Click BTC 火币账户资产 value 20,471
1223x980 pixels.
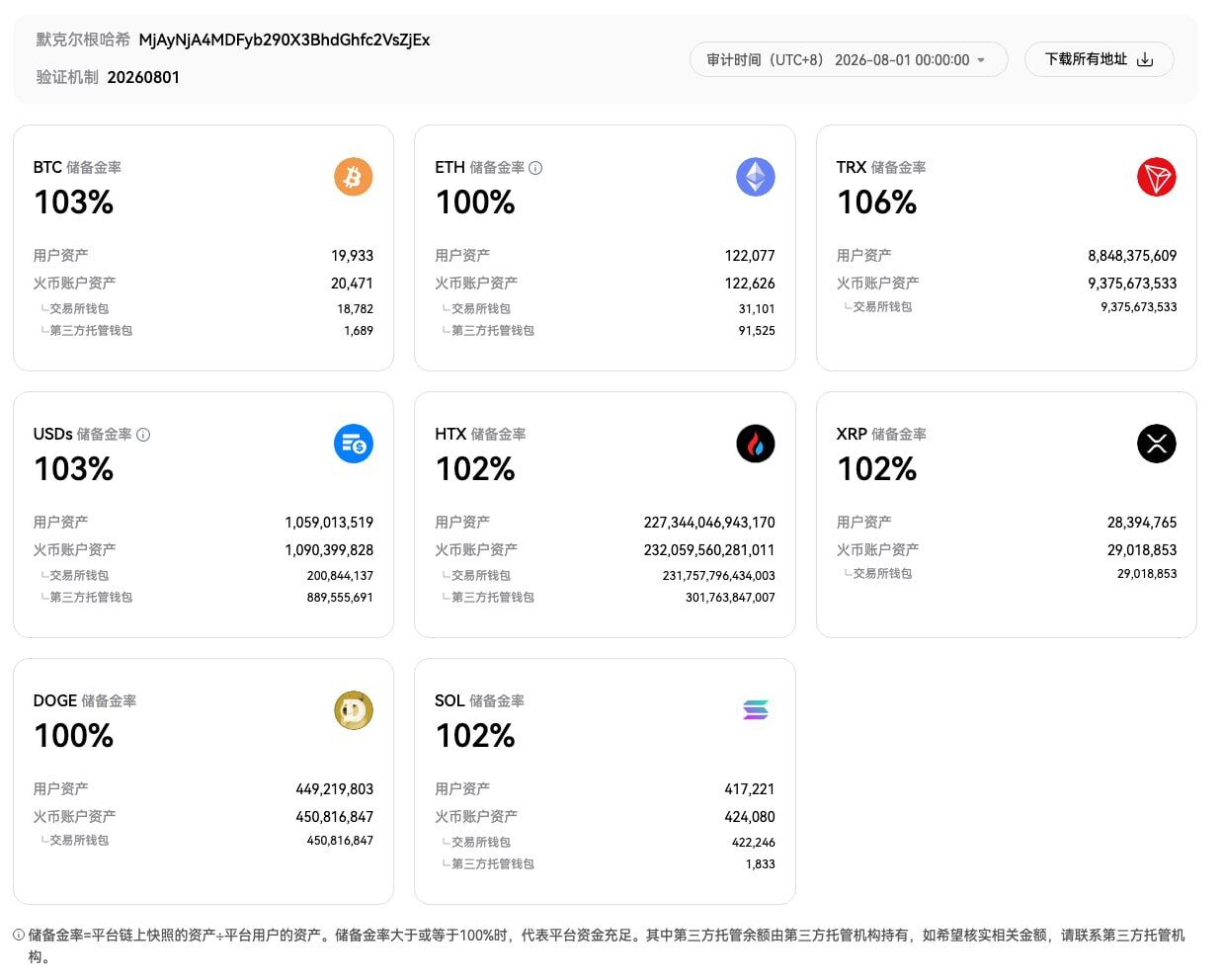pos(352,284)
